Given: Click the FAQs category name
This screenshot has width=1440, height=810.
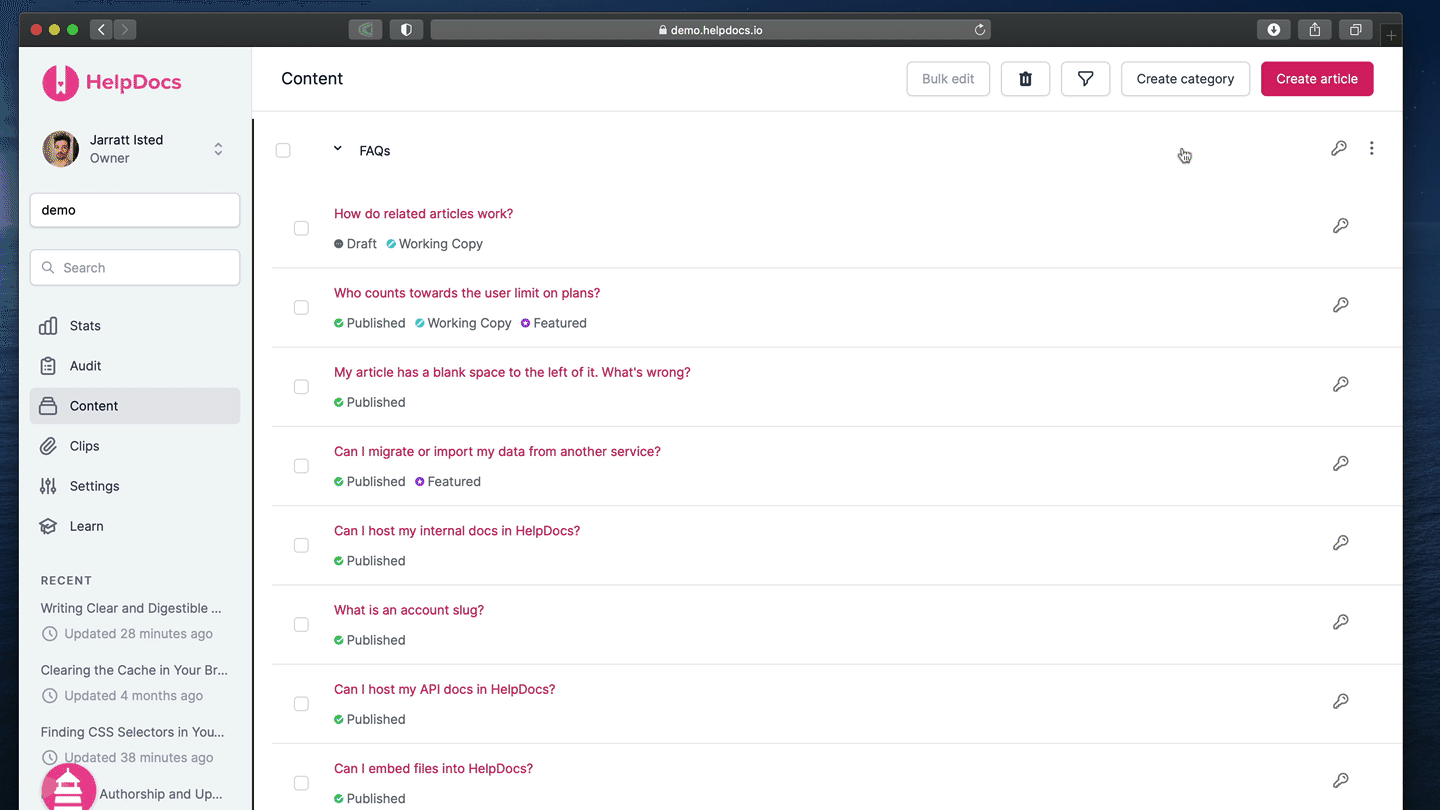Looking at the screenshot, I should click(375, 151).
